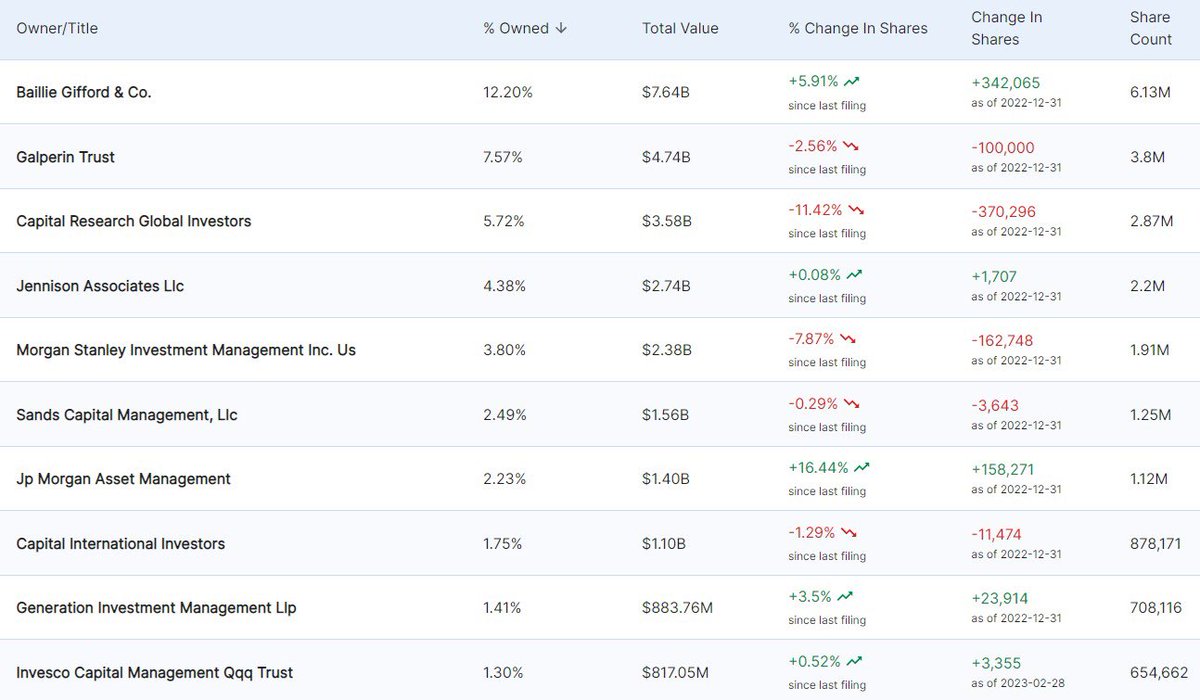Select Jp Morgan Asset Management row name
This screenshot has width=1200, height=700.
click(x=124, y=479)
